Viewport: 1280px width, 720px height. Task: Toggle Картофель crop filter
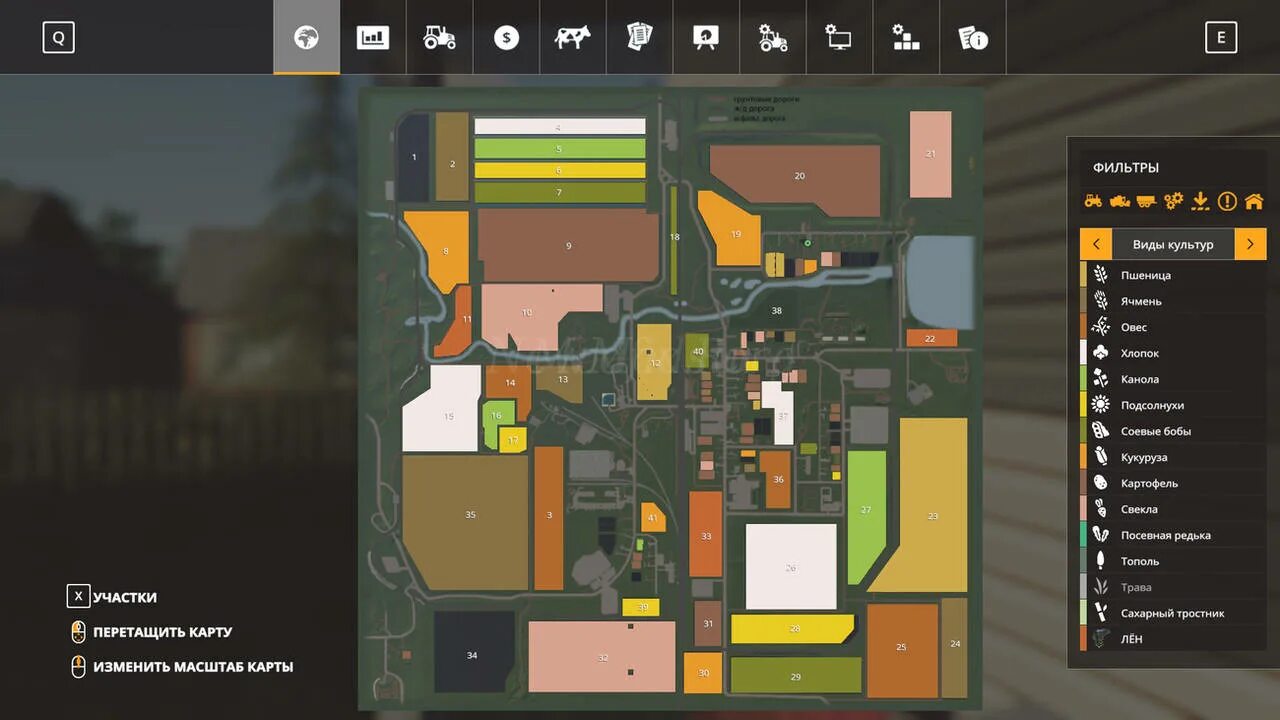coord(1173,483)
